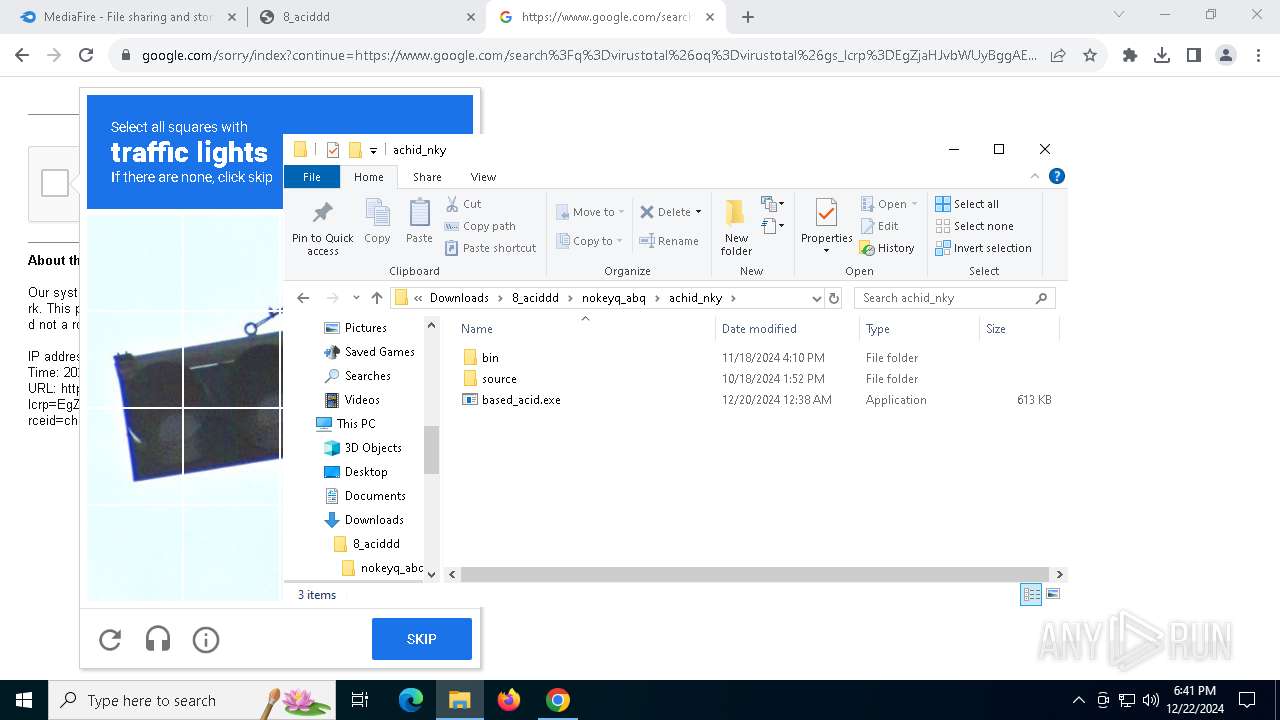Open Quick Access Toolbar customize dropdown
The width and height of the screenshot is (1280, 720).
coord(373,150)
